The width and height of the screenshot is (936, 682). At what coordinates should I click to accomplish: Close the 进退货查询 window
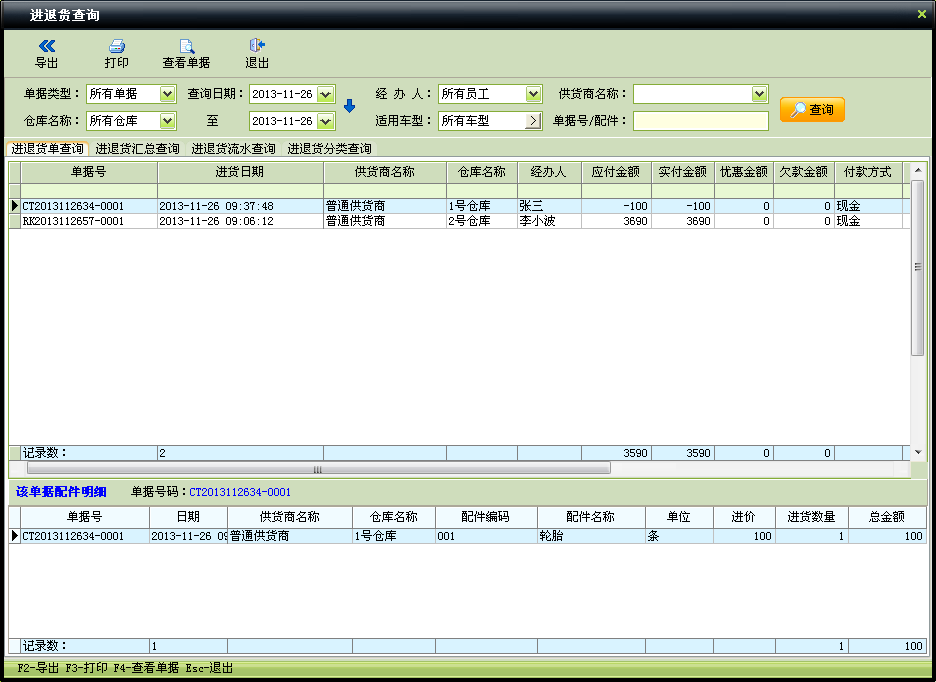922,14
